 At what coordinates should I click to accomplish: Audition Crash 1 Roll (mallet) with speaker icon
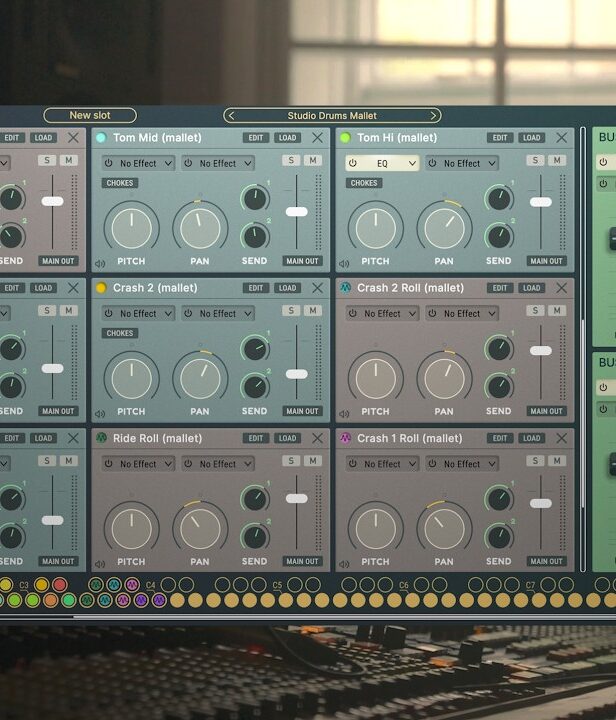click(x=344, y=564)
